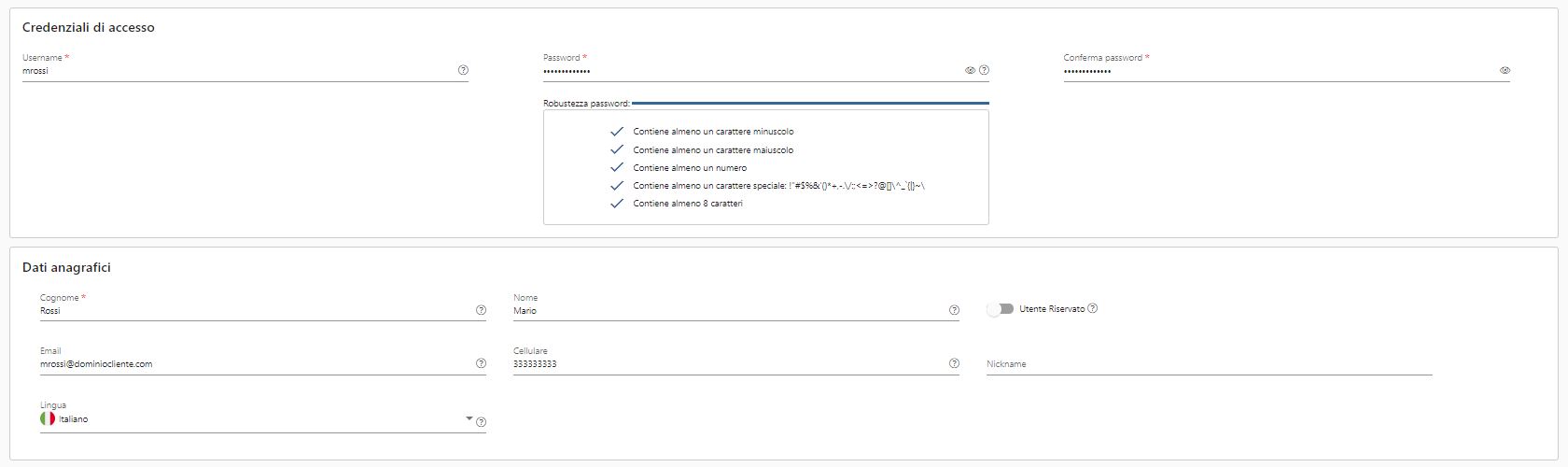
Task: Click the help icon beside Username field
Action: point(464,70)
